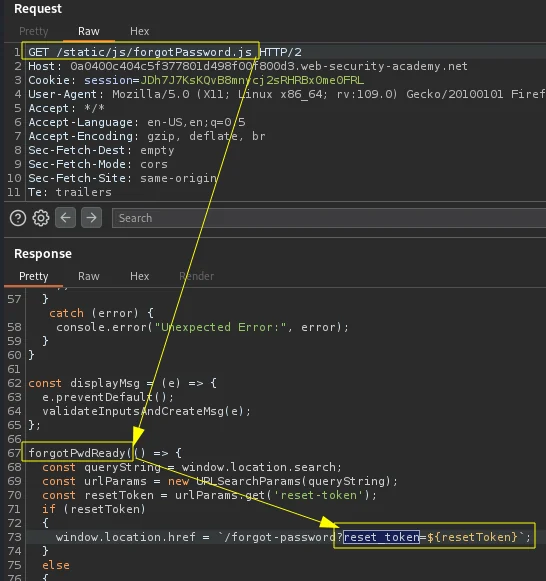The width and height of the screenshot is (546, 581).
Task: Open the Request Hex tab
Action: (140, 31)
